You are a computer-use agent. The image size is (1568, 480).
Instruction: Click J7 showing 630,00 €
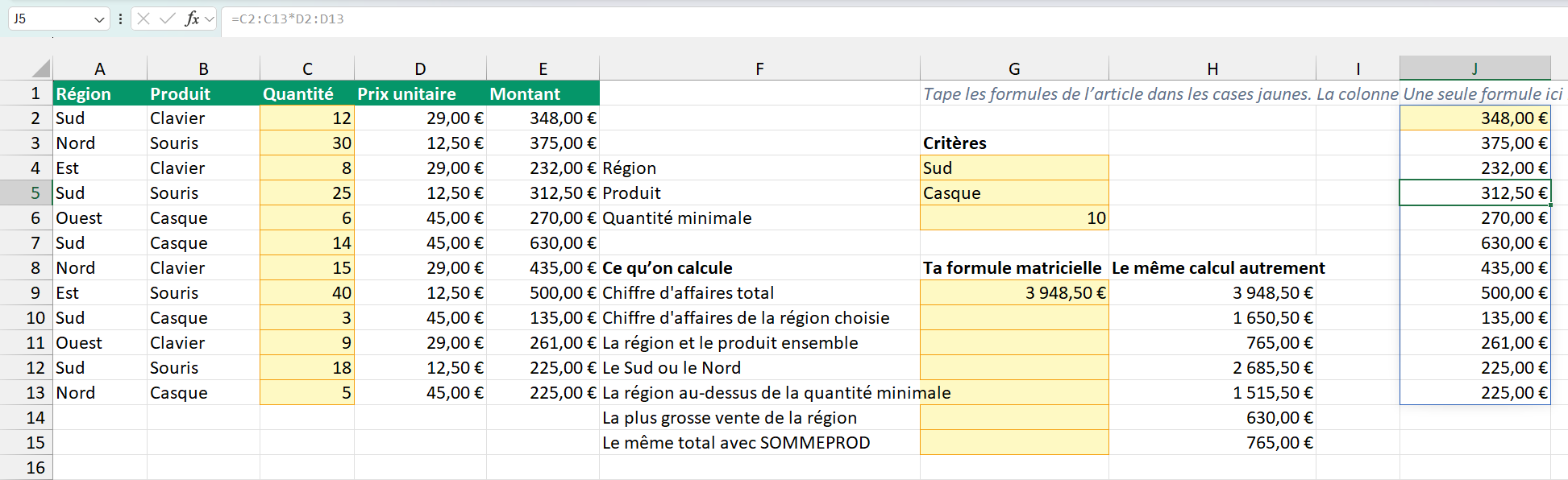(1474, 242)
